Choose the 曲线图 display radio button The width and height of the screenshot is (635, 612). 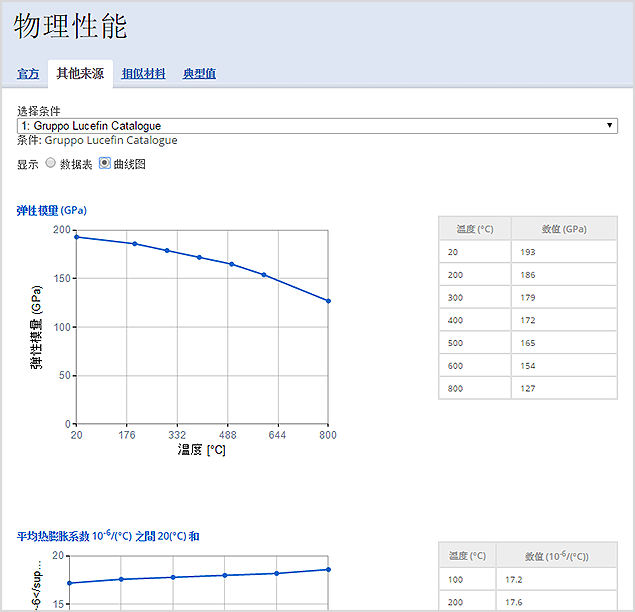(105, 164)
